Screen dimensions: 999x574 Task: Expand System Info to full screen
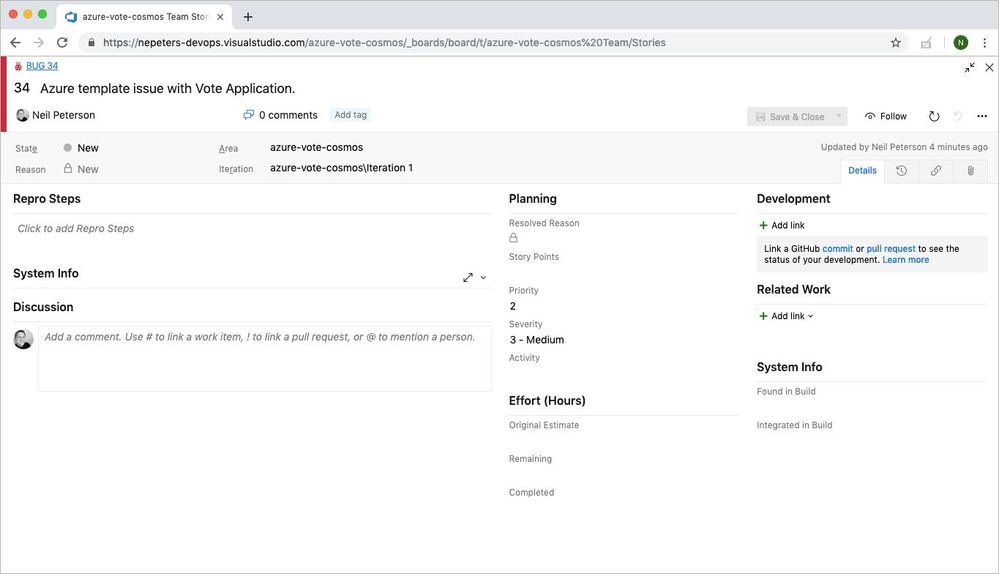[x=468, y=277]
